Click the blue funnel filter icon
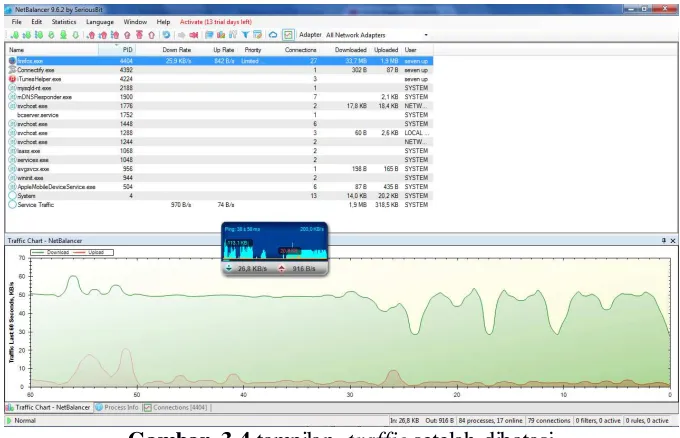Viewport: 680px width, 438px height. click(245, 35)
